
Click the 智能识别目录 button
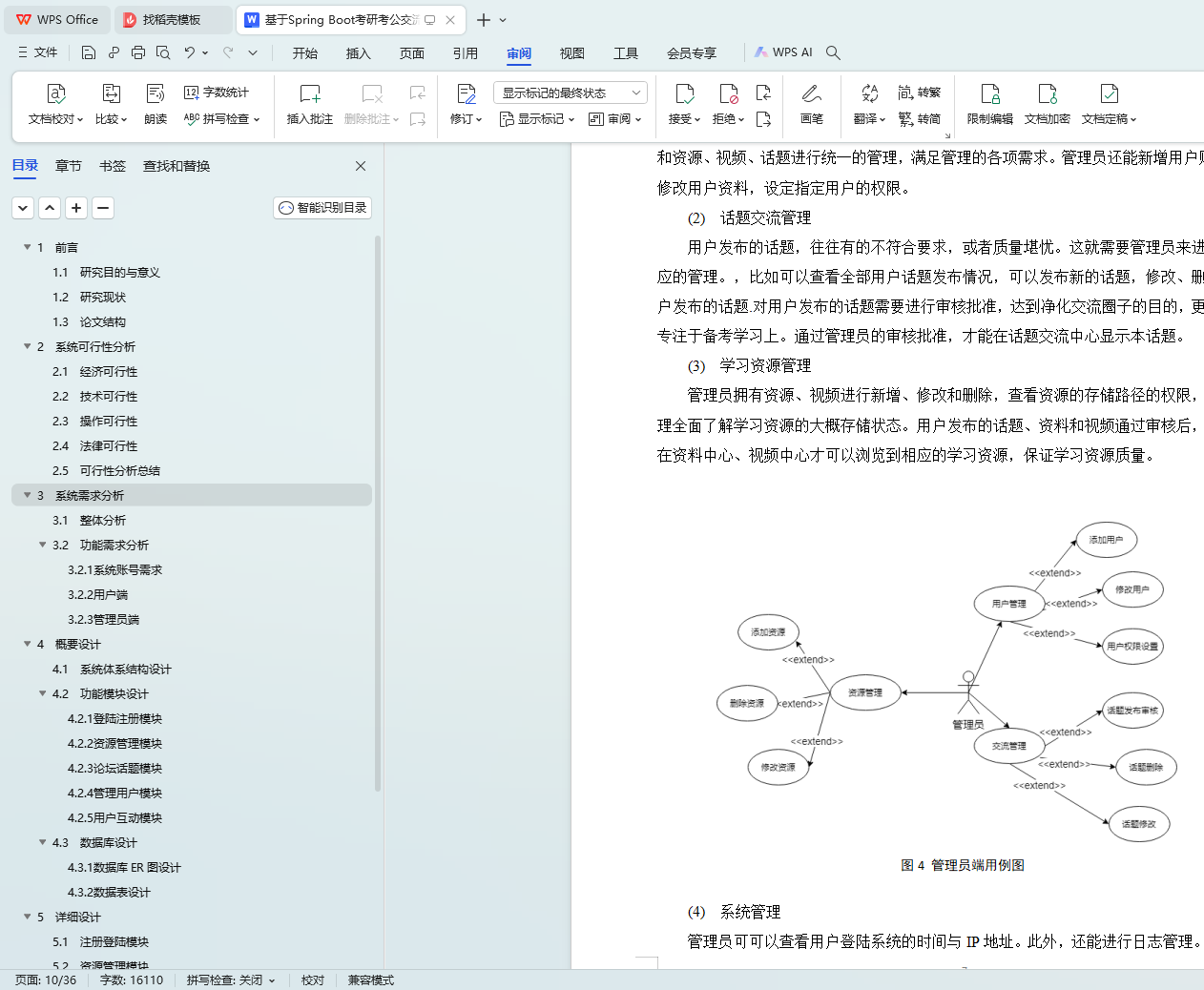[x=322, y=208]
